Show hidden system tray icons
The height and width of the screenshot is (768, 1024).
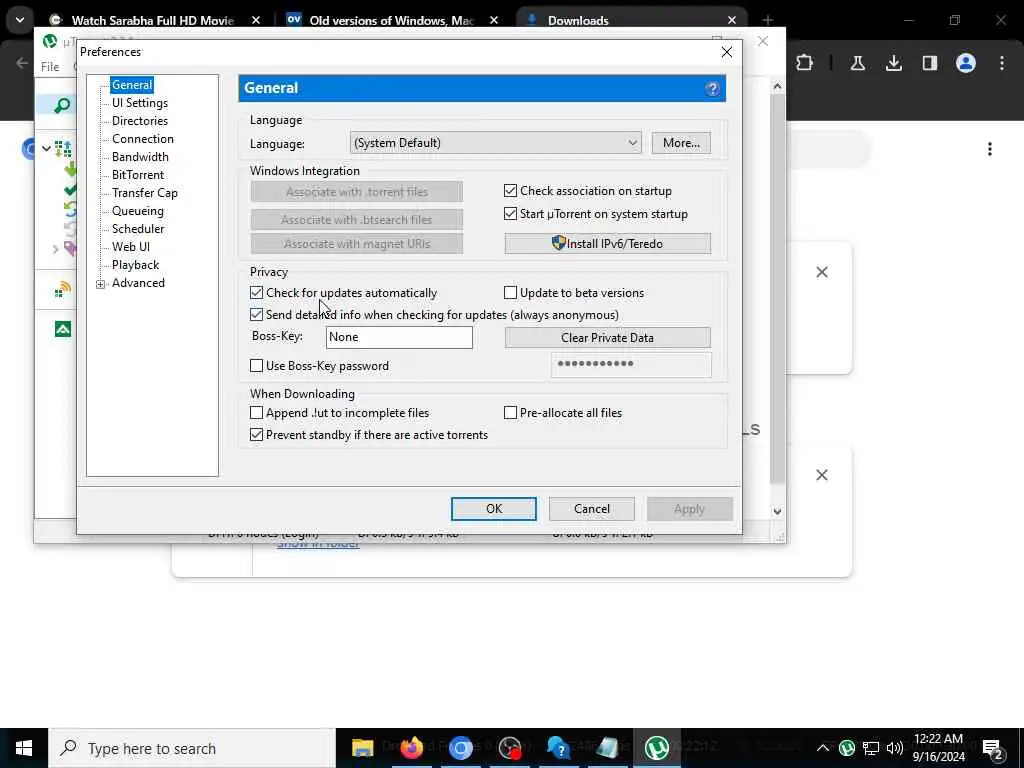pyautogui.click(x=823, y=748)
